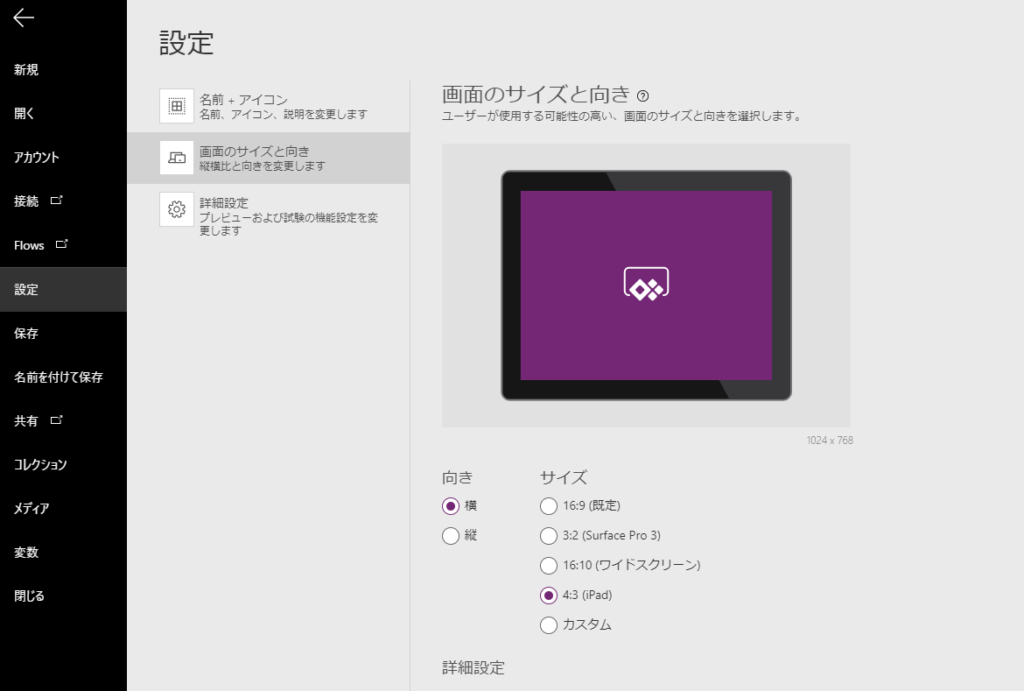Click the 画面のサイズと向き device icon
The height and width of the screenshot is (691, 1024).
[x=176, y=157]
